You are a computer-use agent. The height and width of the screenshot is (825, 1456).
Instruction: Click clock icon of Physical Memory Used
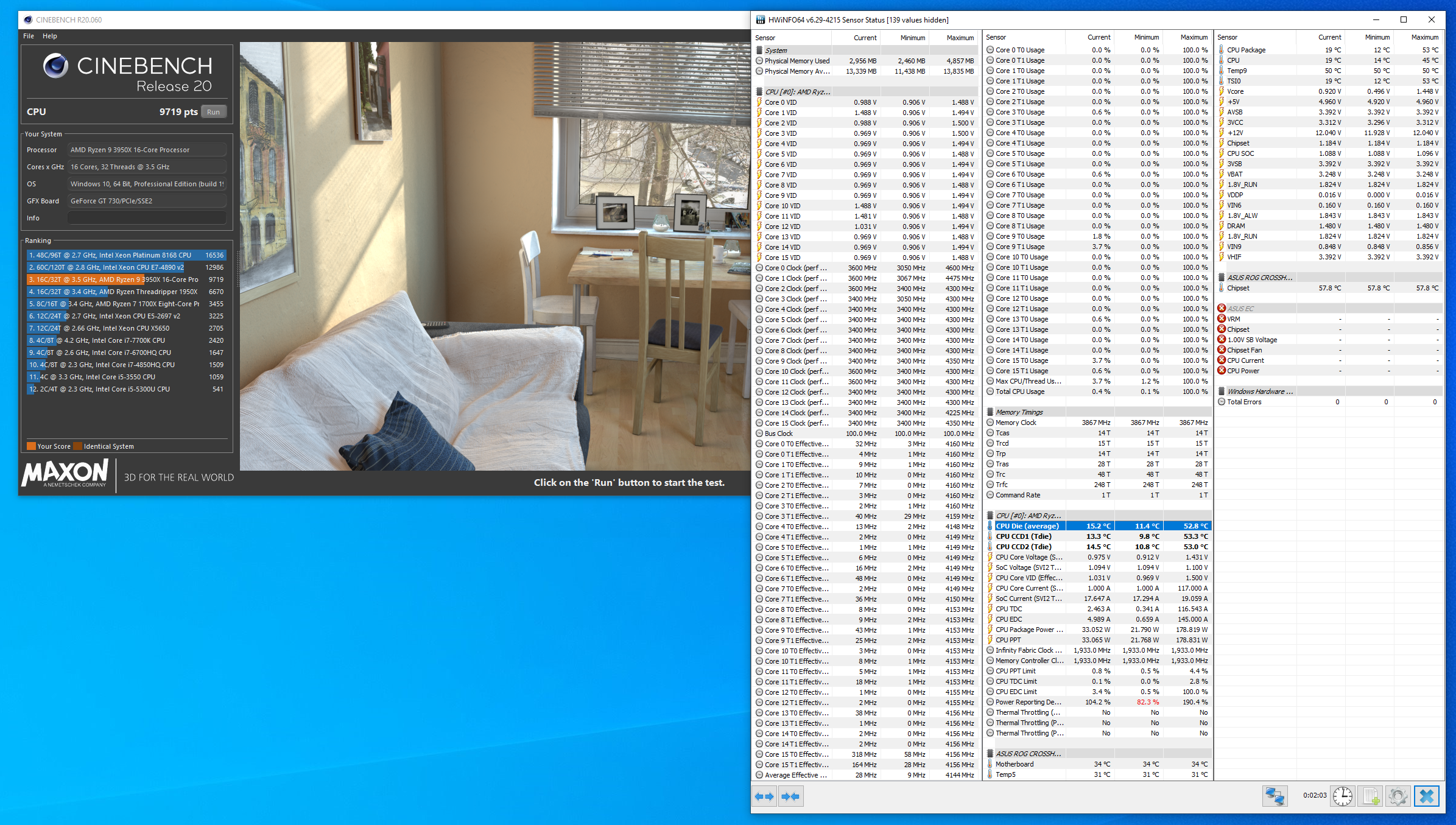[759, 61]
